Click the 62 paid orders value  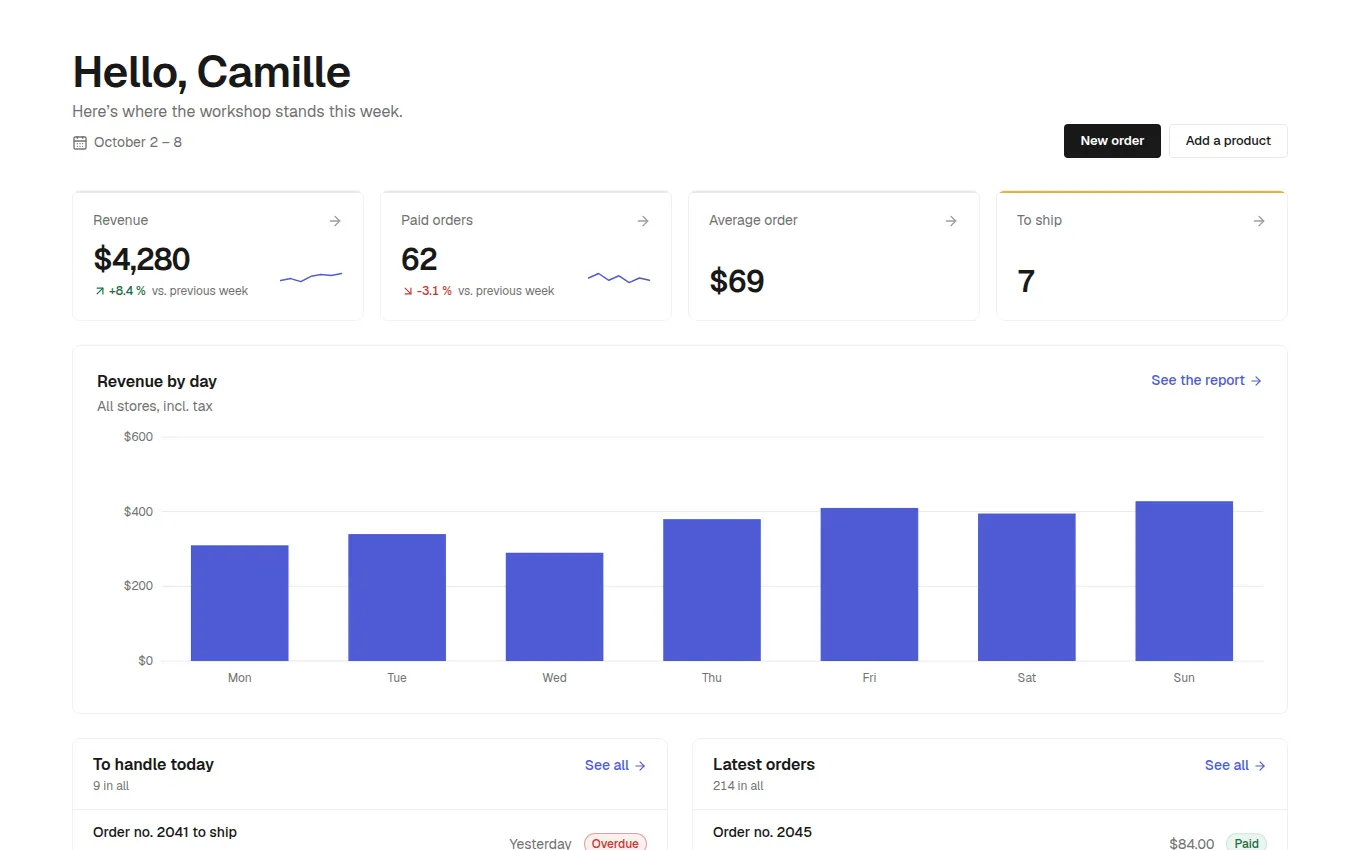pos(419,260)
